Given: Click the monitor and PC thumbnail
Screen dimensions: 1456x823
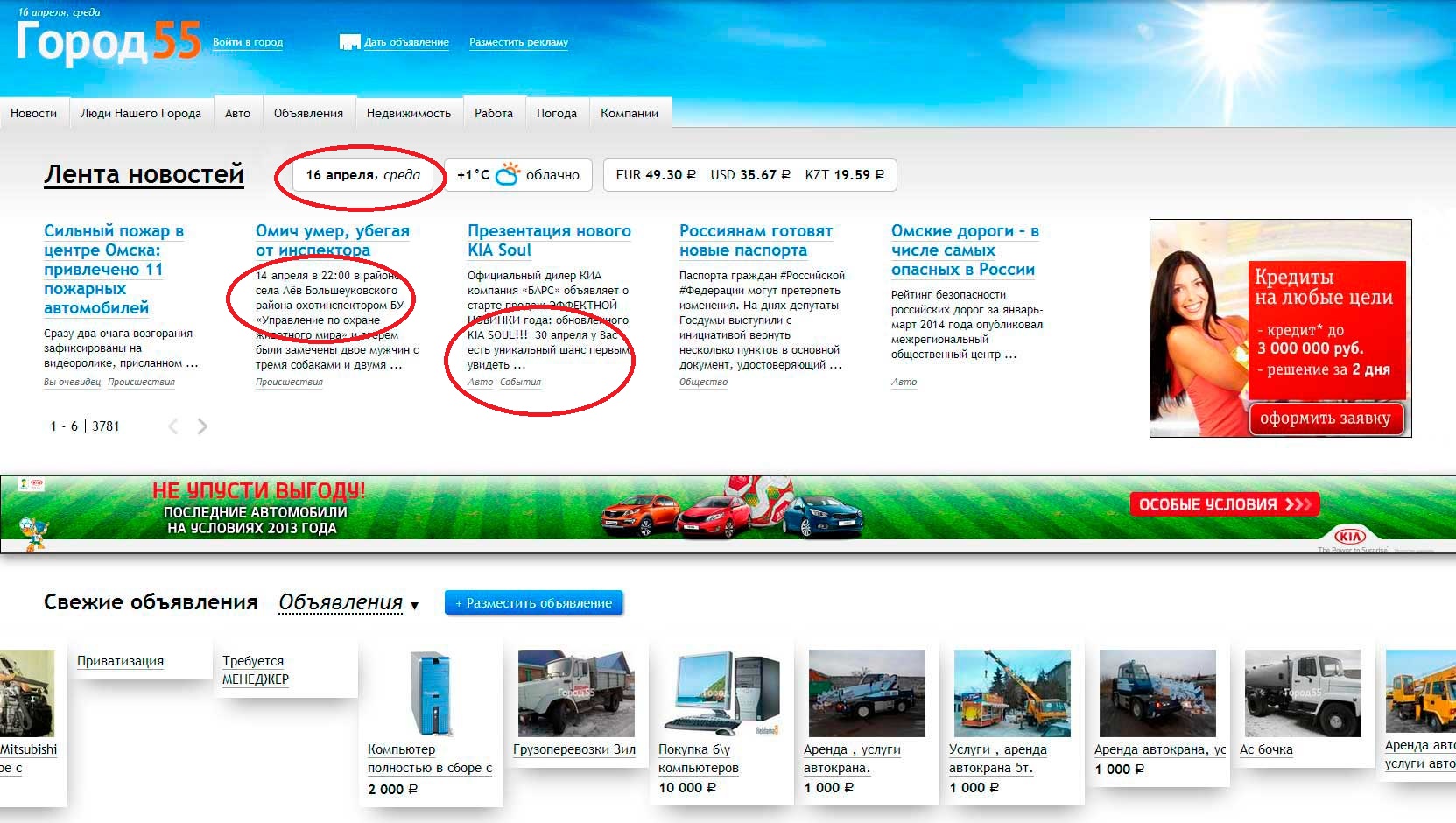Looking at the screenshot, I should pyautogui.click(x=721, y=693).
